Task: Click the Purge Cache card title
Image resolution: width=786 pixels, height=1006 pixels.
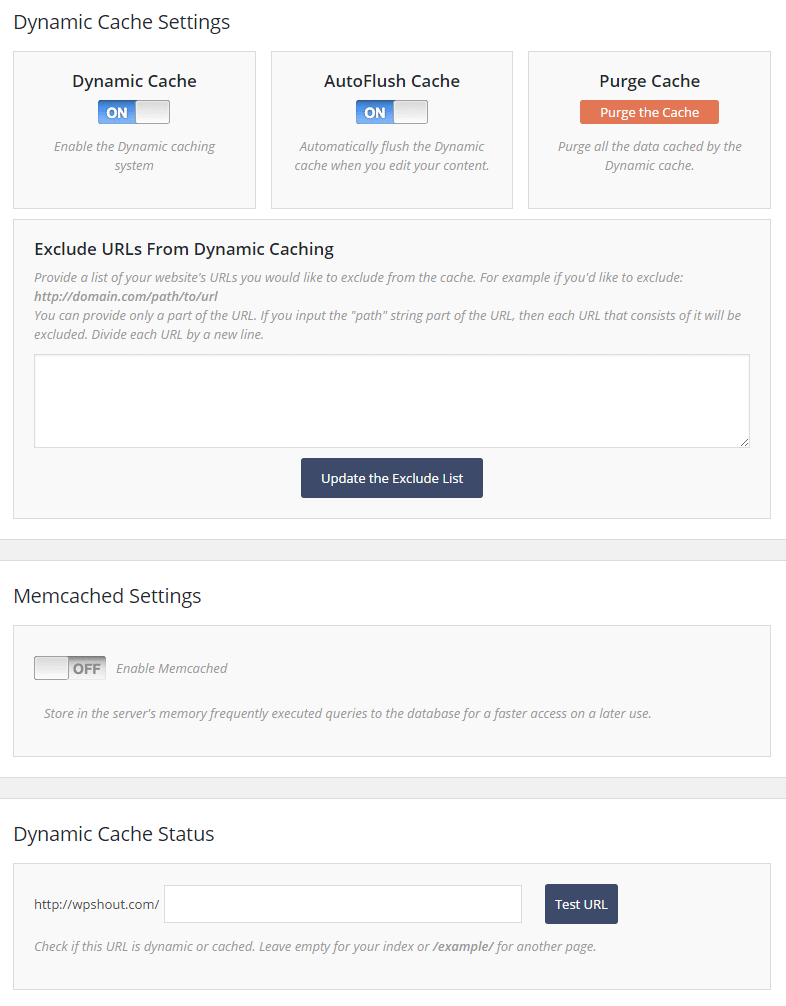Action: pyautogui.click(x=649, y=81)
